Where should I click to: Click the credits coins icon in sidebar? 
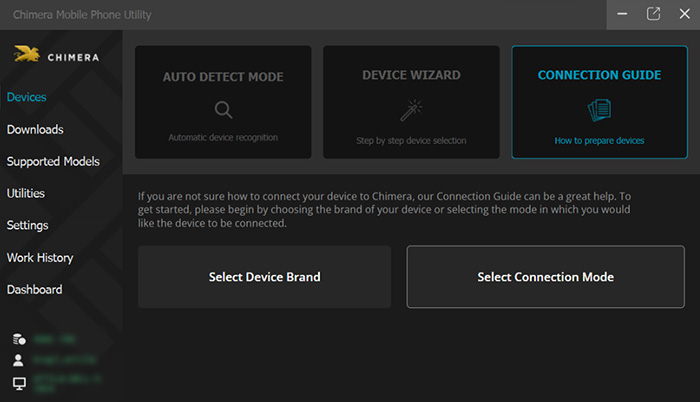click(x=18, y=339)
